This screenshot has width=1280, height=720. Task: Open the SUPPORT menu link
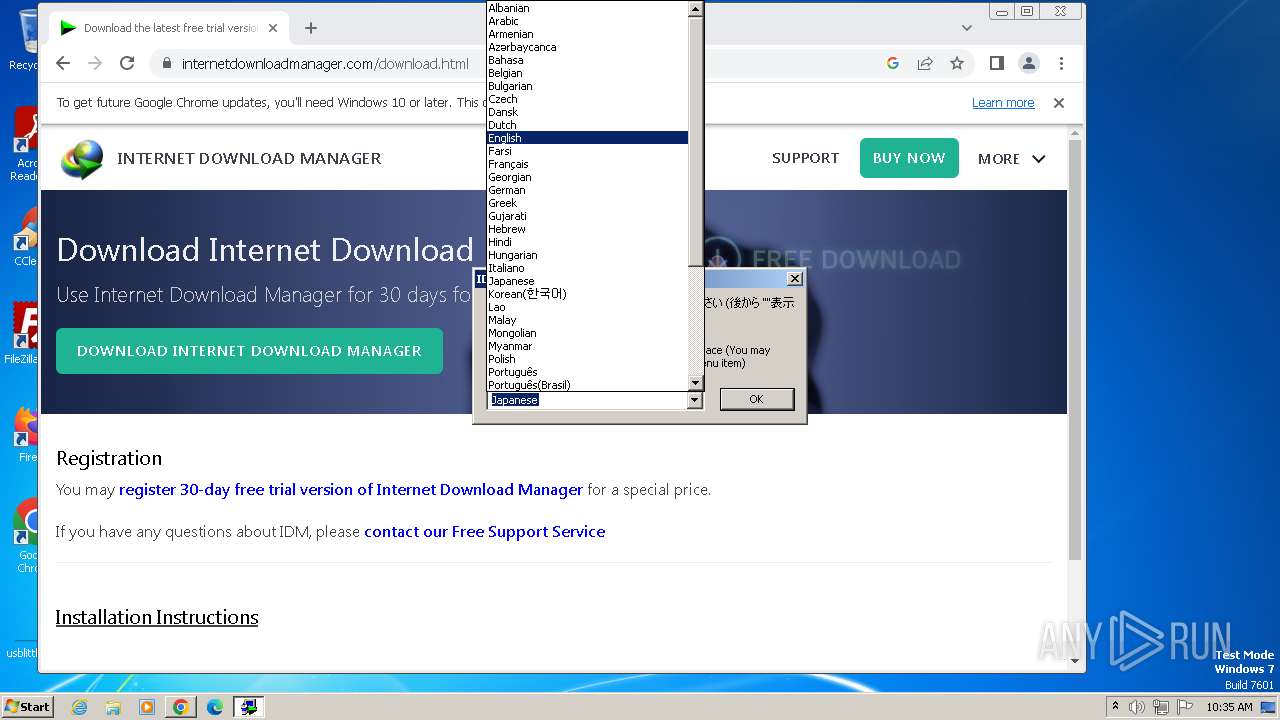pos(805,158)
